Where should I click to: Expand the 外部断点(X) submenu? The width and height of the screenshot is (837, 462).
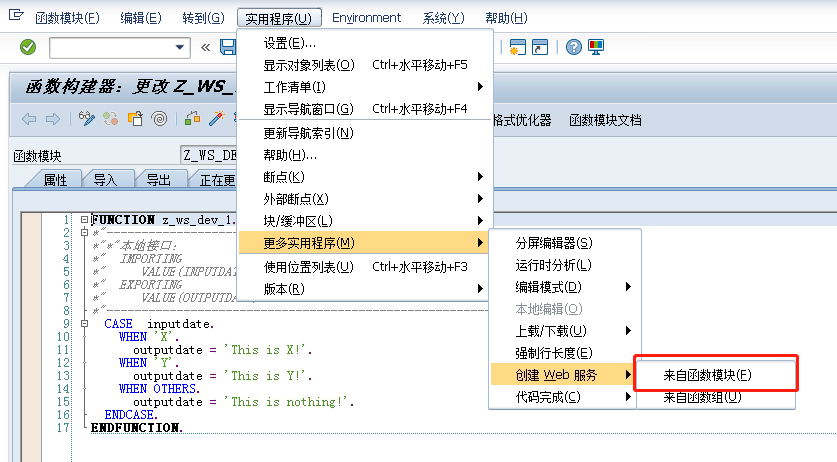(x=480, y=199)
